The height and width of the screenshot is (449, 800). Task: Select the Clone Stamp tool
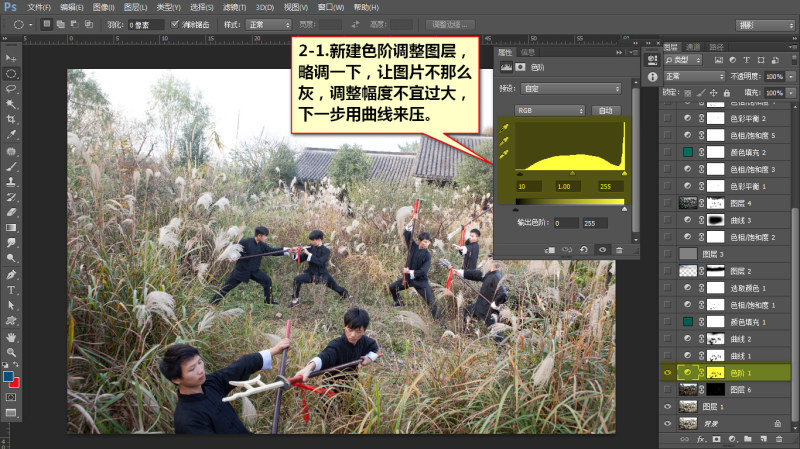[11, 182]
